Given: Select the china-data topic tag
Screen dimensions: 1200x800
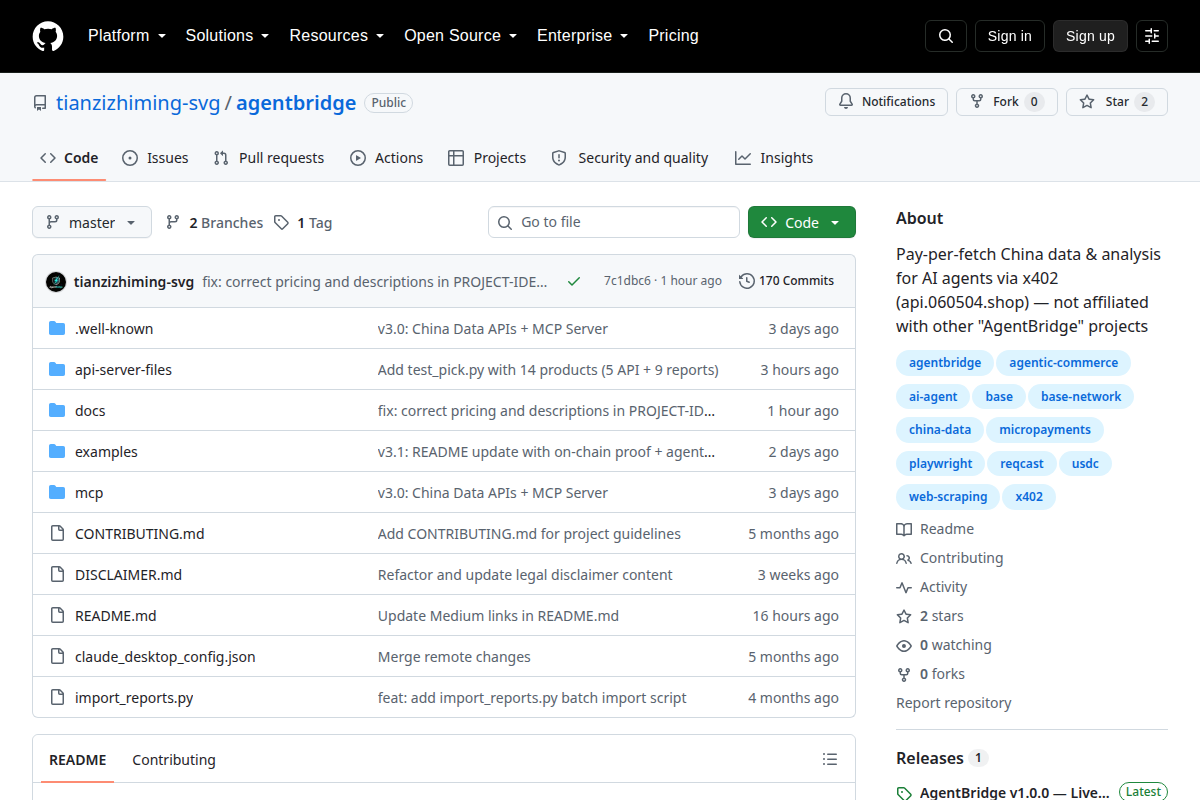Looking at the screenshot, I should click(940, 430).
